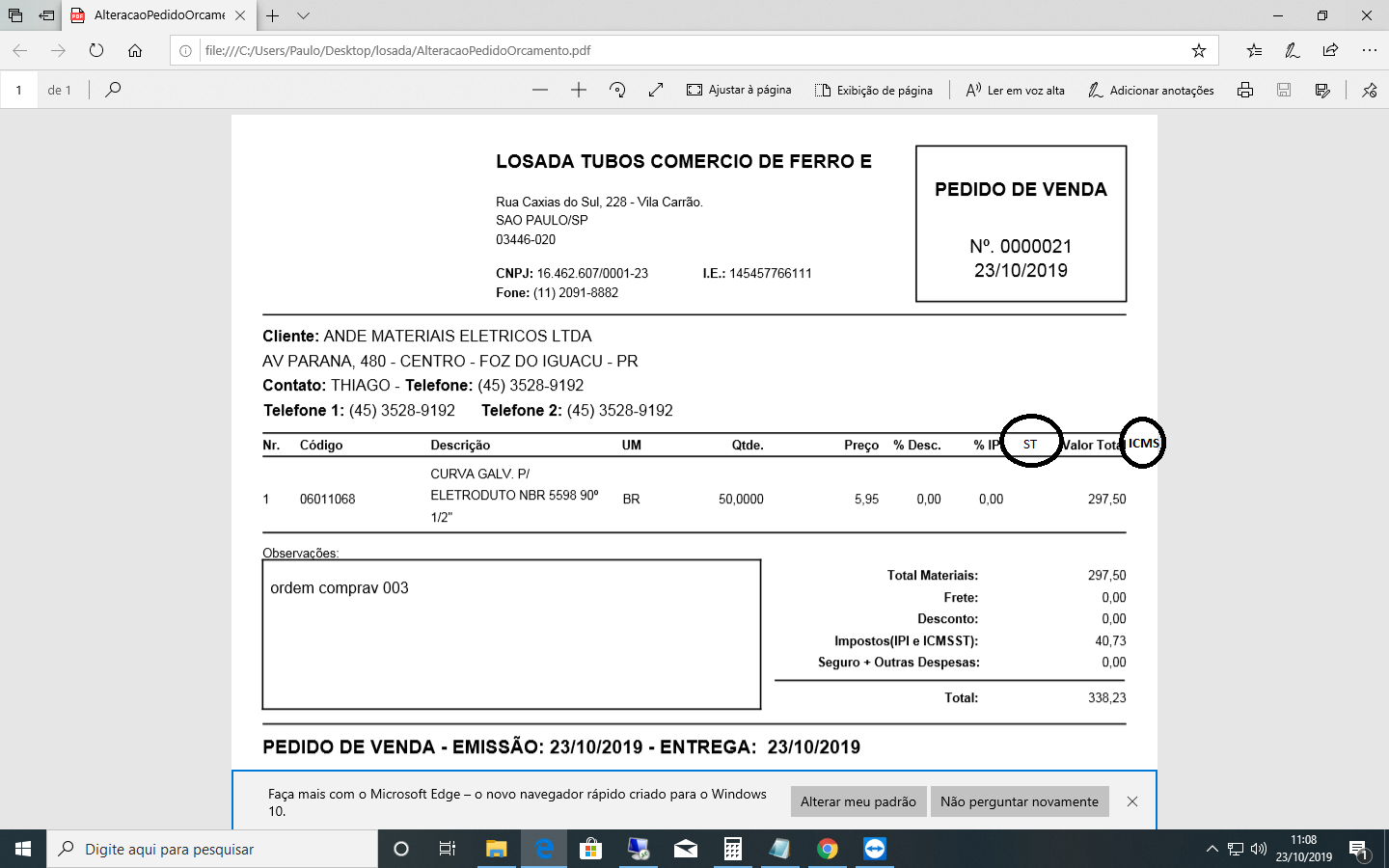The image size is (1389, 868).
Task: Zoom in with the plus icon
Action: (579, 90)
